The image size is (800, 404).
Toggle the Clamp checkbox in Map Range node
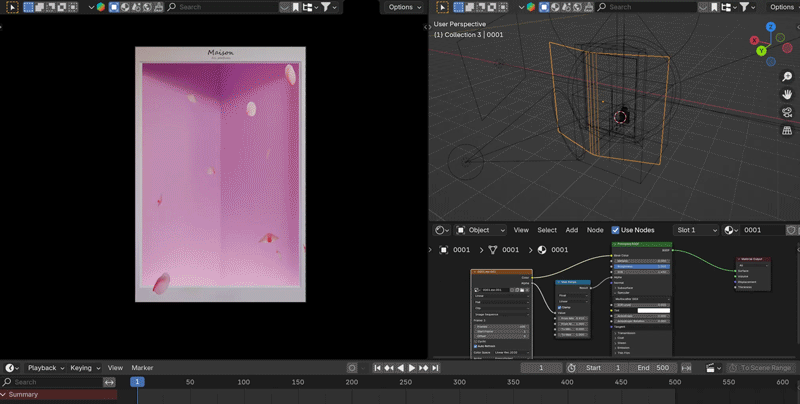click(x=560, y=308)
